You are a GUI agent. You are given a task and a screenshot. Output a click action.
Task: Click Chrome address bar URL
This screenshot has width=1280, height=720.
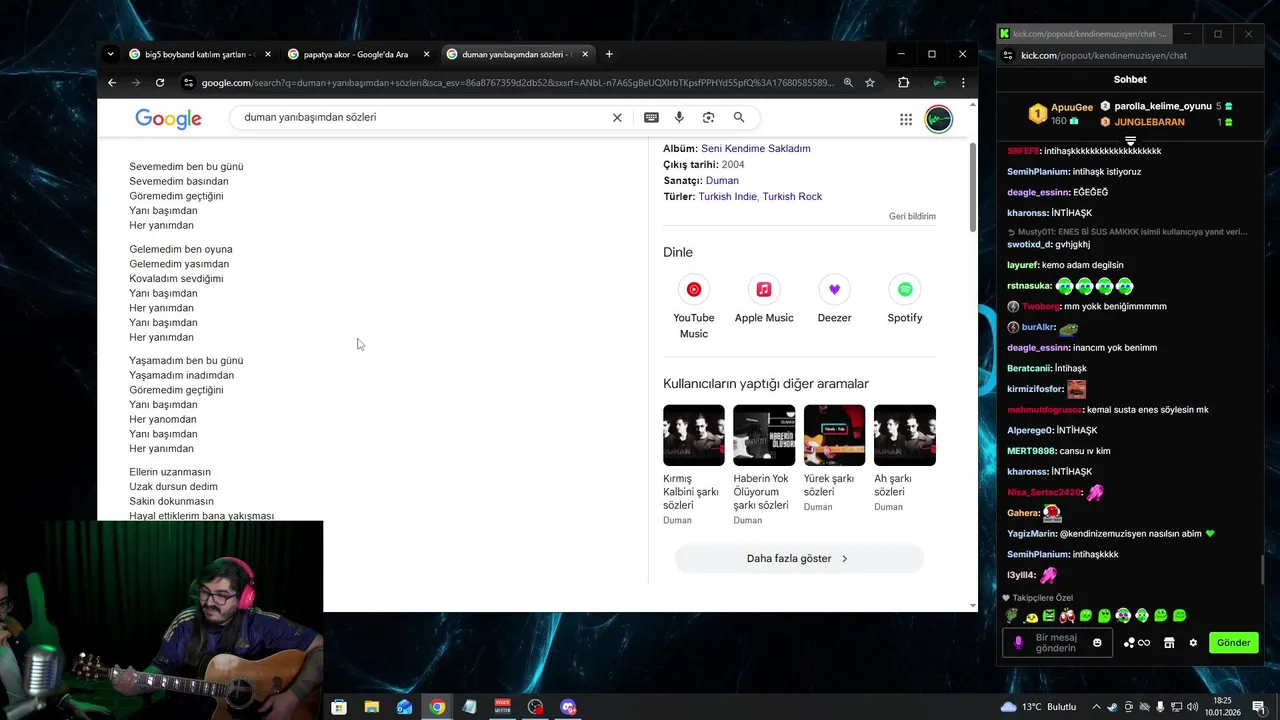point(518,83)
